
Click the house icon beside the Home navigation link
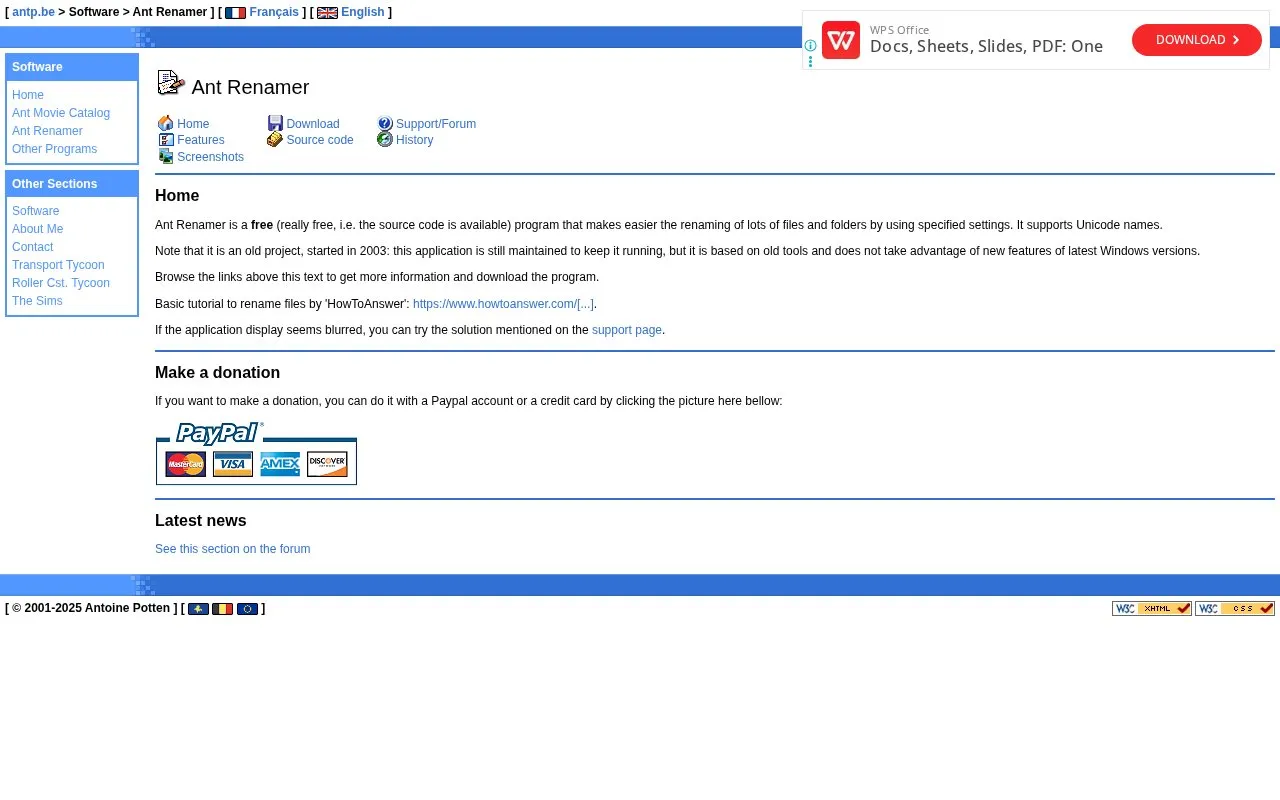coord(166,124)
